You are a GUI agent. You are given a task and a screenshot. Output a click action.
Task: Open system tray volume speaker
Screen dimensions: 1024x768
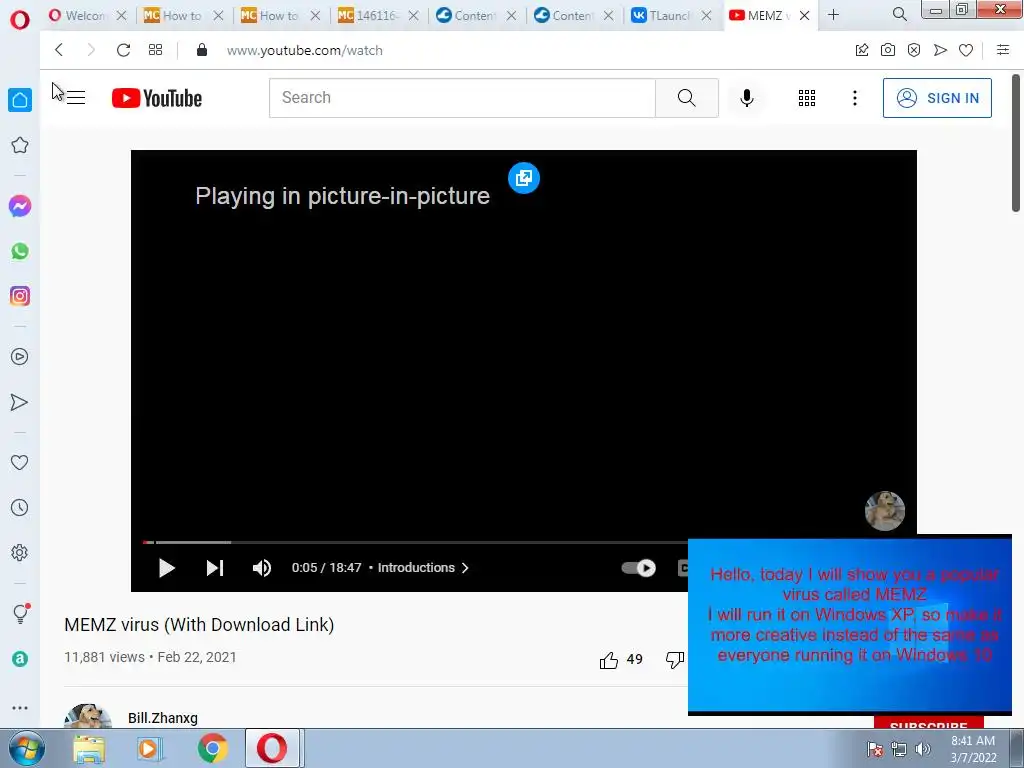[923, 749]
